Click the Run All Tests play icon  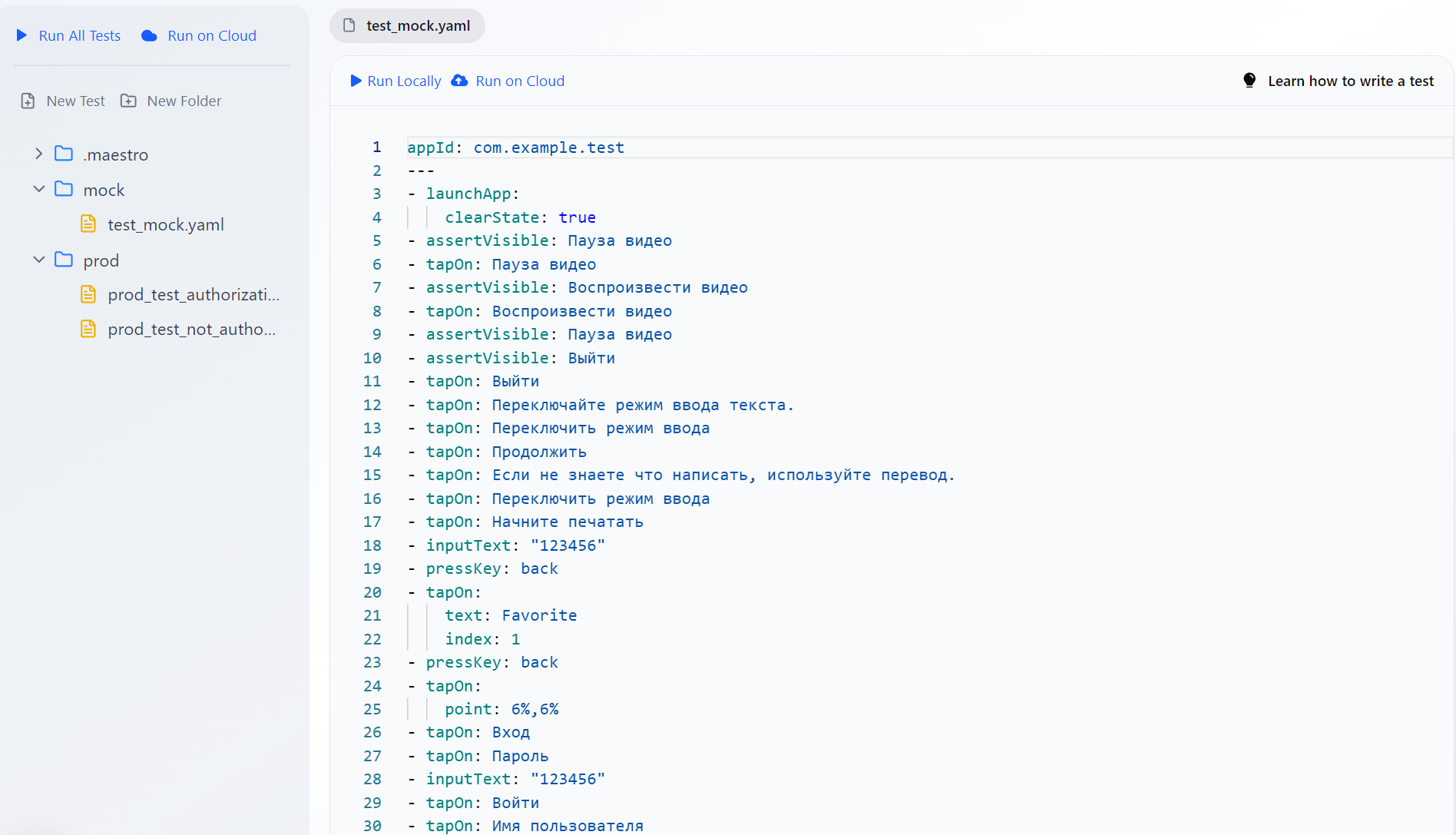coord(22,35)
